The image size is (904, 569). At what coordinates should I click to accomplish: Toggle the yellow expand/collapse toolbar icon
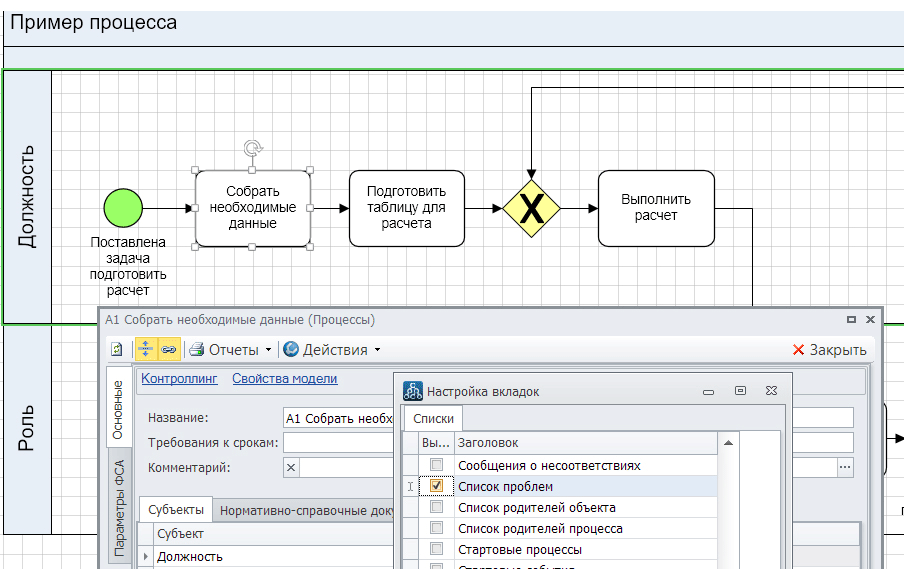(x=145, y=350)
